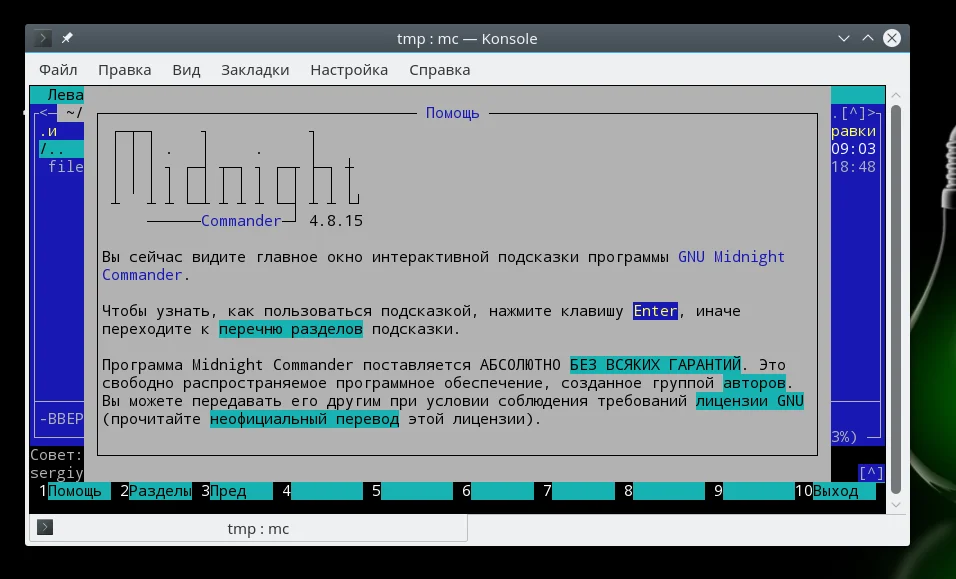Viewport: 956px width, 579px height.
Task: Open the Вид menu
Action: [186, 70]
